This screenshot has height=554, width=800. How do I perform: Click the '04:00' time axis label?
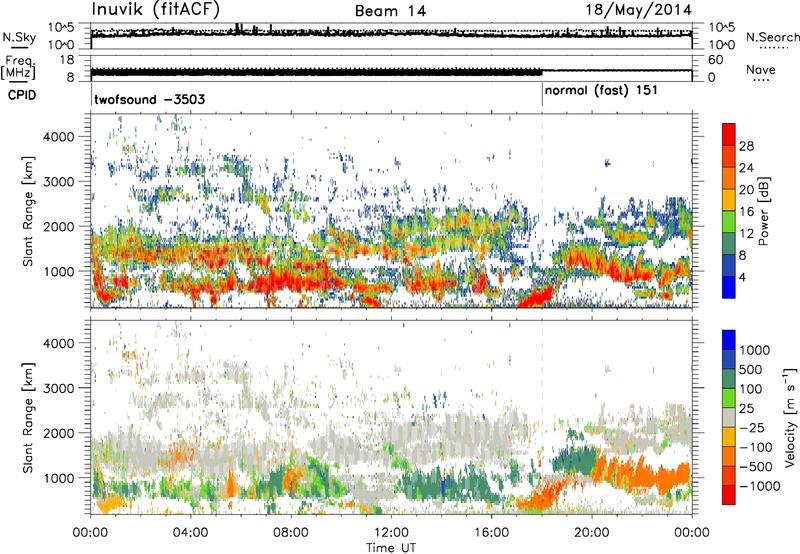[x=190, y=533]
